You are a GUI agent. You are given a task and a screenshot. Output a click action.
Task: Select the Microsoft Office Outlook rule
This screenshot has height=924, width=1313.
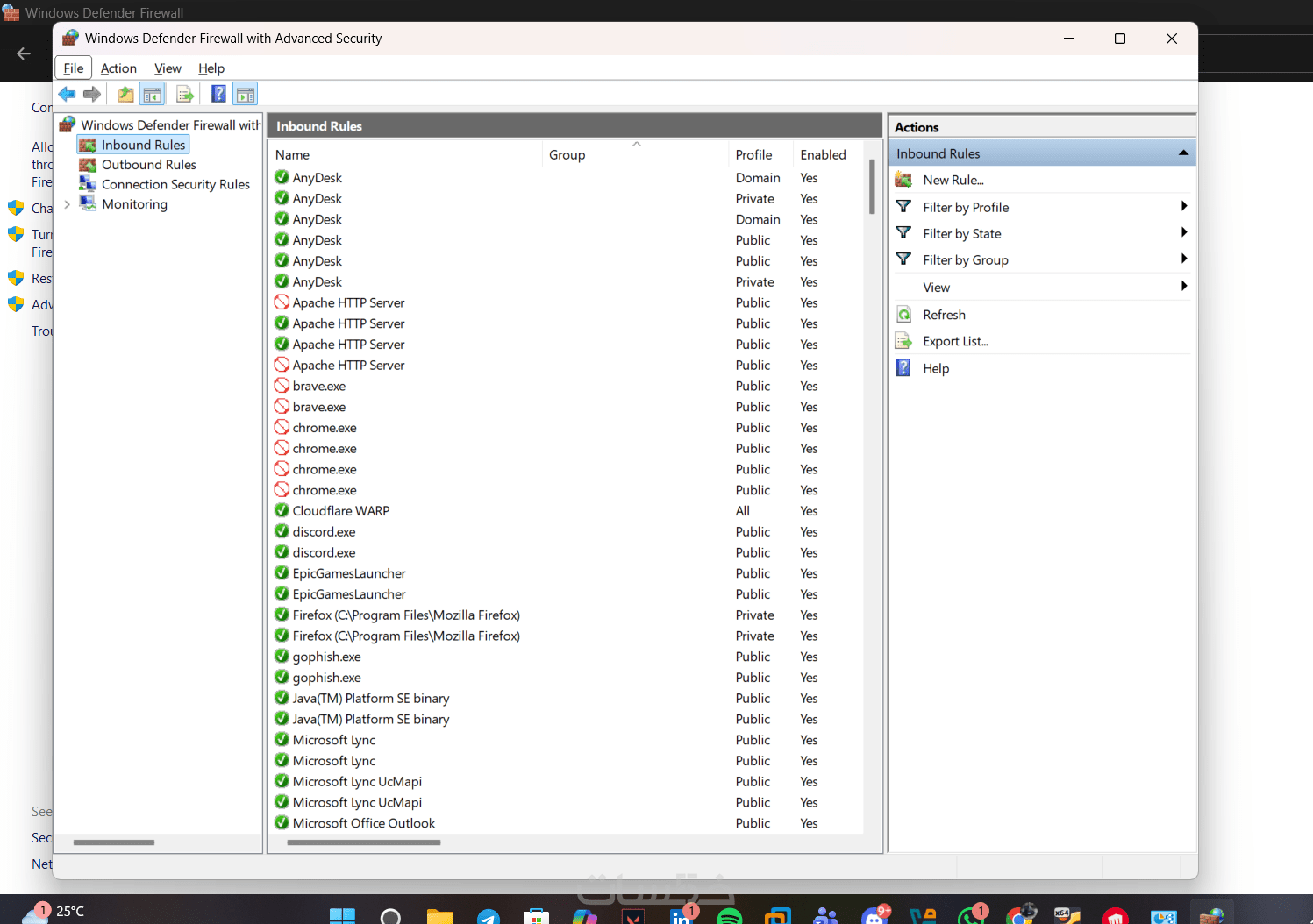coord(364,823)
